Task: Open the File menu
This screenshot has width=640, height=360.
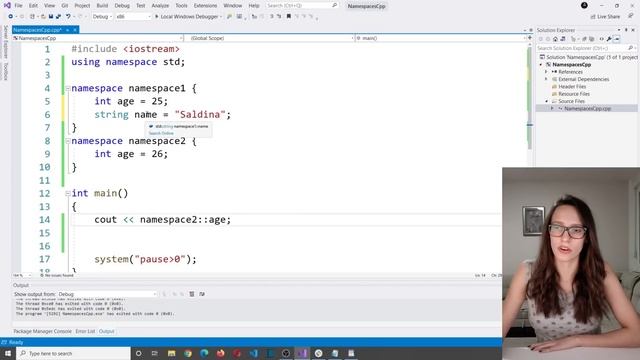Action: pyautogui.click(x=18, y=6)
